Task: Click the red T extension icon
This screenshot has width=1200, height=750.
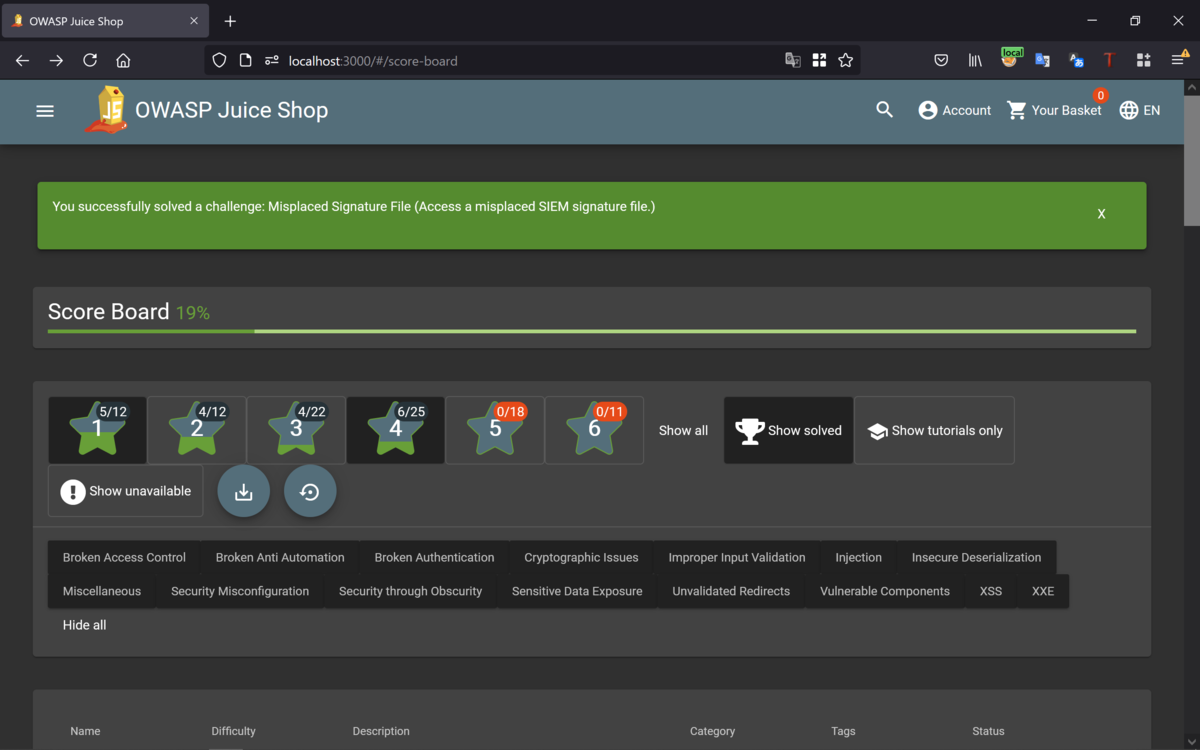Action: [x=1109, y=61]
